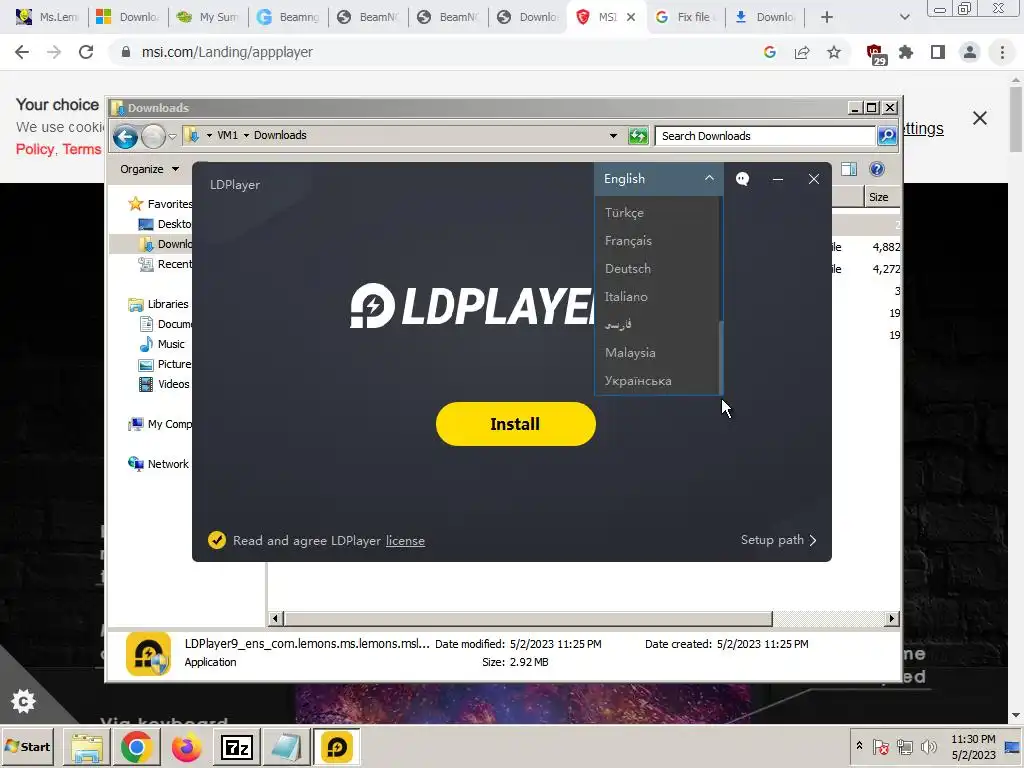Dismiss the cookie banner with X

[x=980, y=118]
